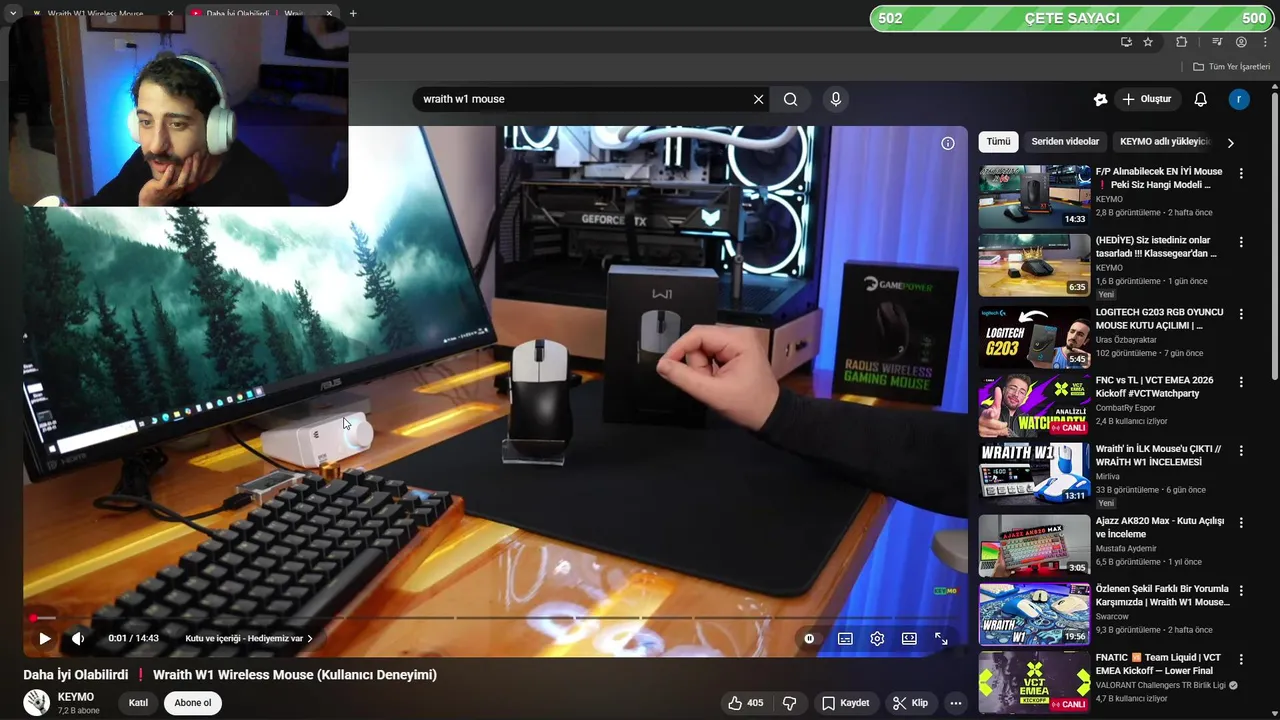The image size is (1280, 720).
Task: Open 'F/P Alınabilecek EN İYİ Mouse' thumbnail
Action: [x=1034, y=197]
